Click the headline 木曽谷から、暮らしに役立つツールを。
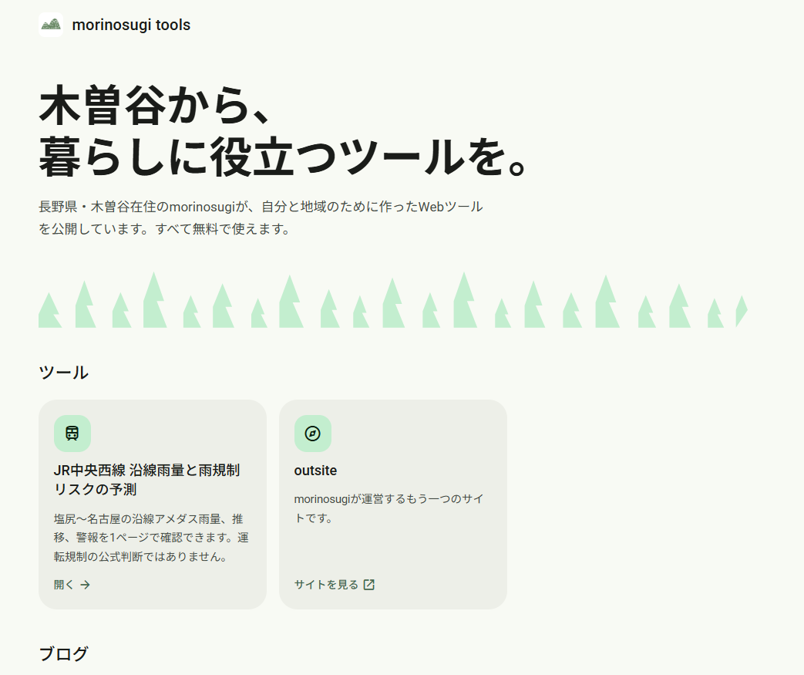Screen dimensions: 804x675 tap(284, 131)
